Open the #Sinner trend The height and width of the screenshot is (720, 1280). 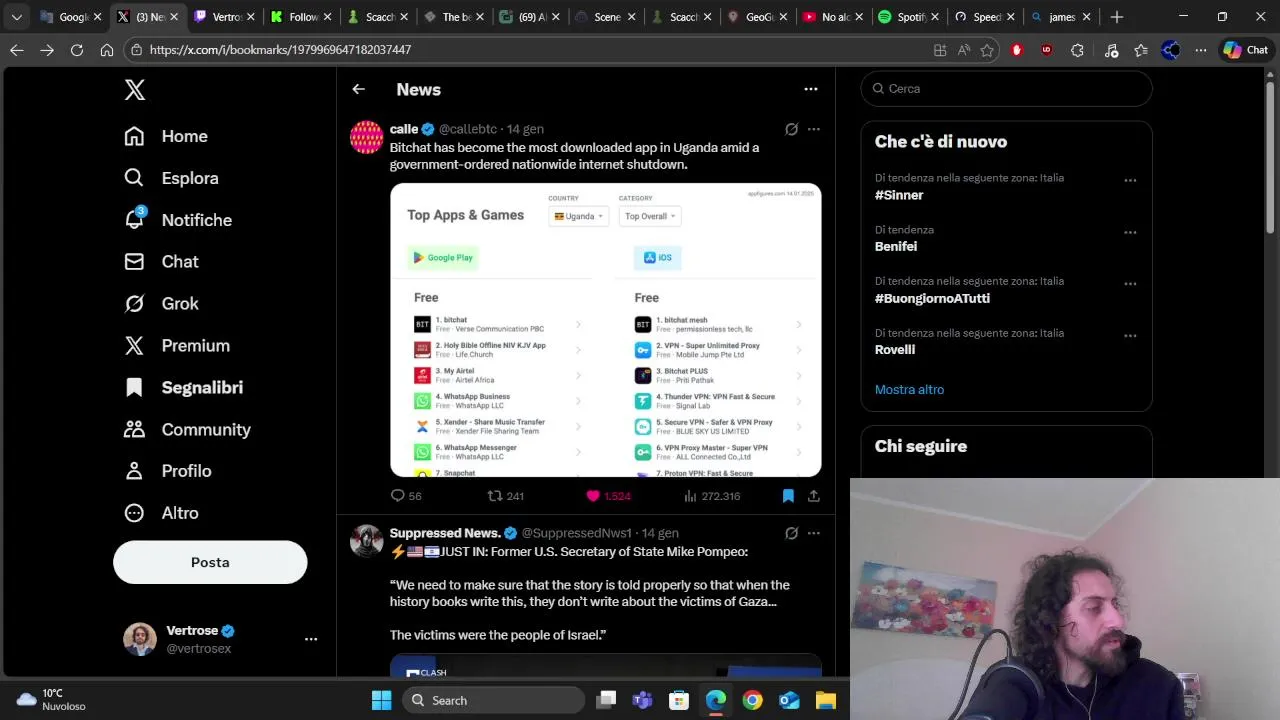click(899, 195)
